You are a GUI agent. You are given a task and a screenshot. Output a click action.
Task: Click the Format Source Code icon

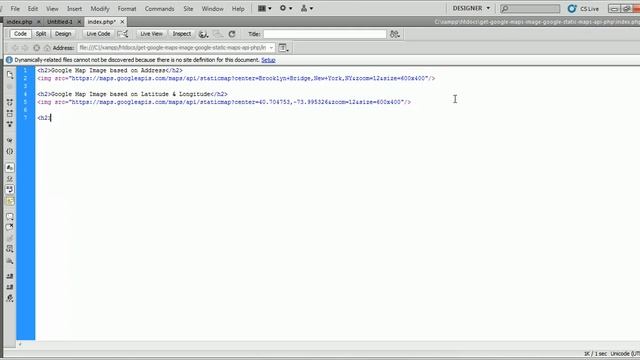pos(10,298)
